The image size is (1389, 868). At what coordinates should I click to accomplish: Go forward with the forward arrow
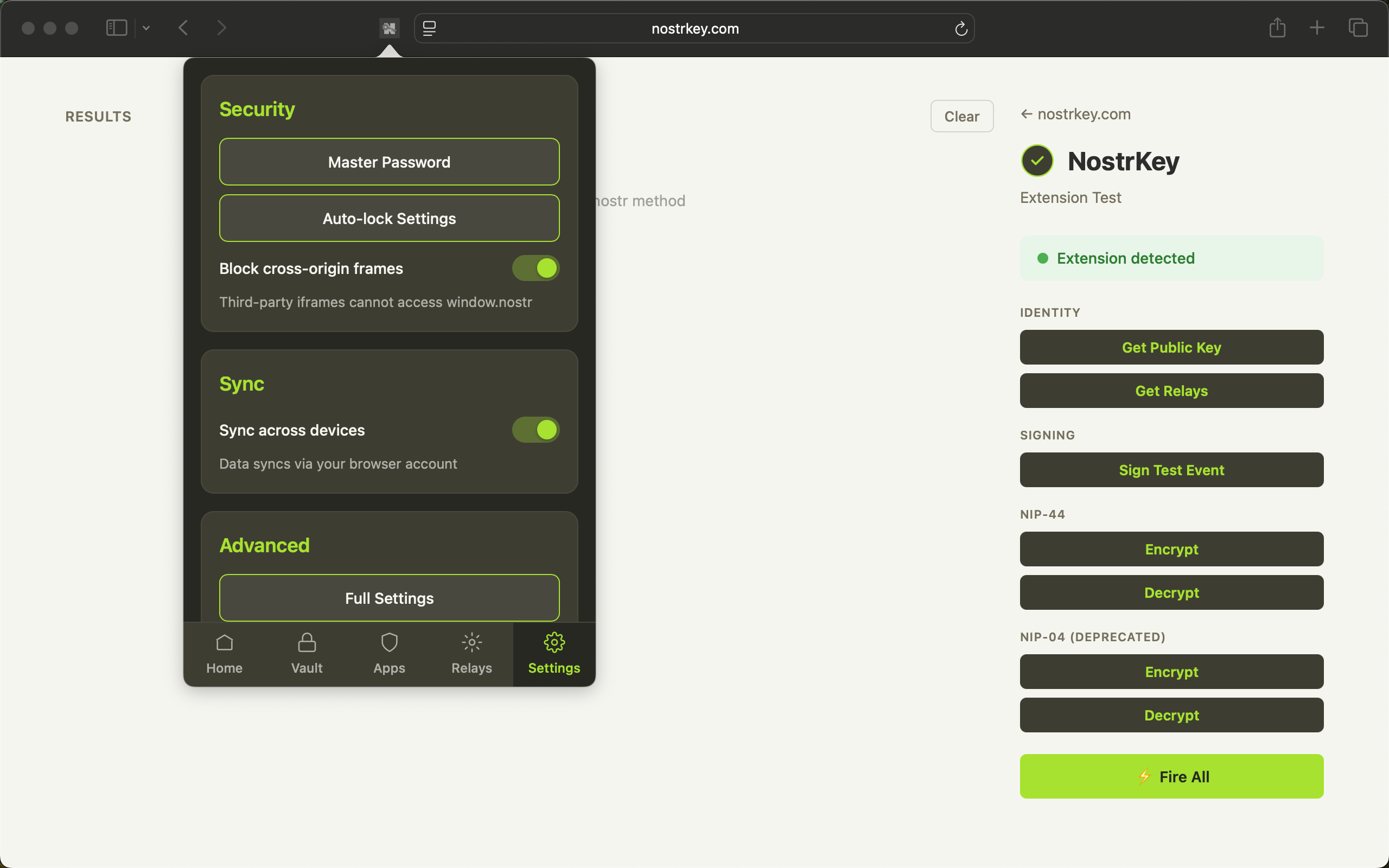[221, 28]
